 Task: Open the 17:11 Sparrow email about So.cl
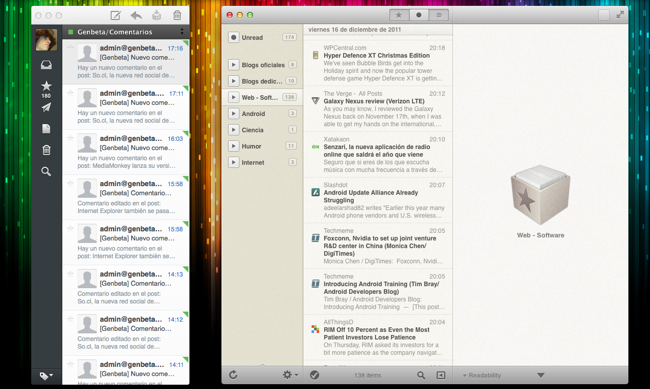[126, 107]
